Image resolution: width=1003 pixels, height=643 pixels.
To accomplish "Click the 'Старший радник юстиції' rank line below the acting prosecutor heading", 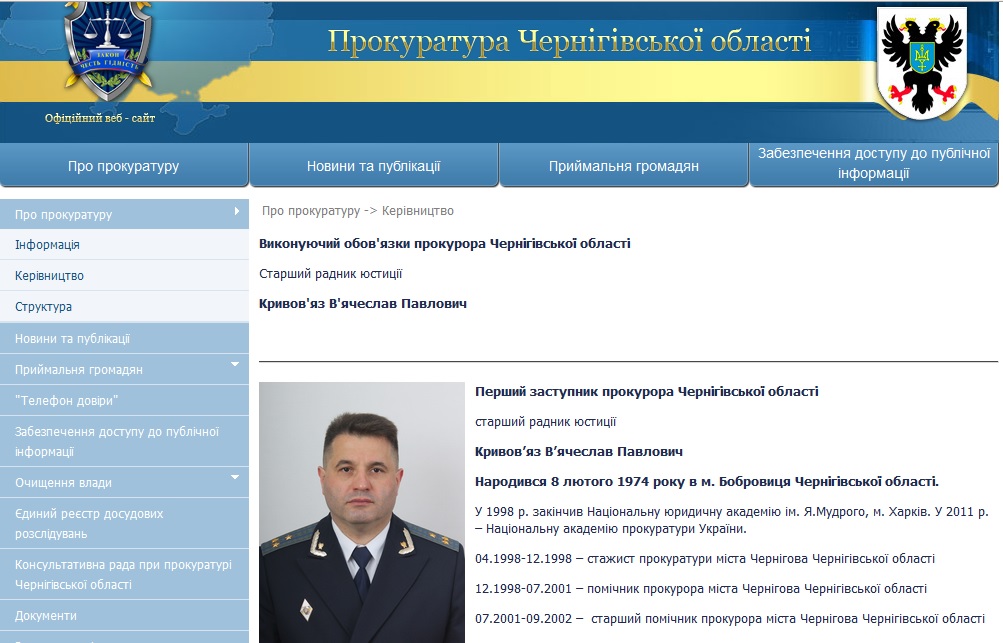I will [331, 274].
